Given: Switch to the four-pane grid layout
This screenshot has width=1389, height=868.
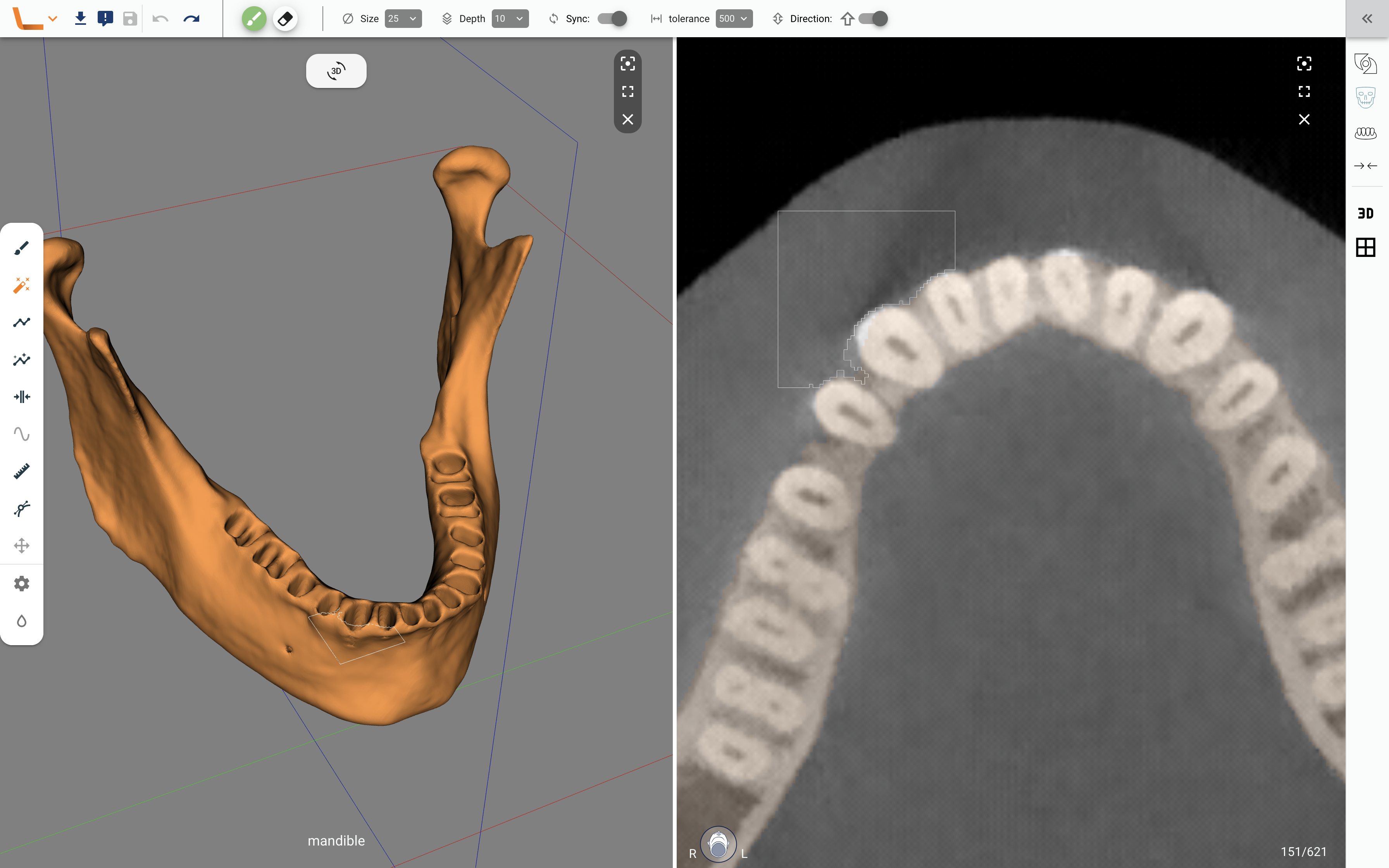Looking at the screenshot, I should pyautogui.click(x=1365, y=248).
